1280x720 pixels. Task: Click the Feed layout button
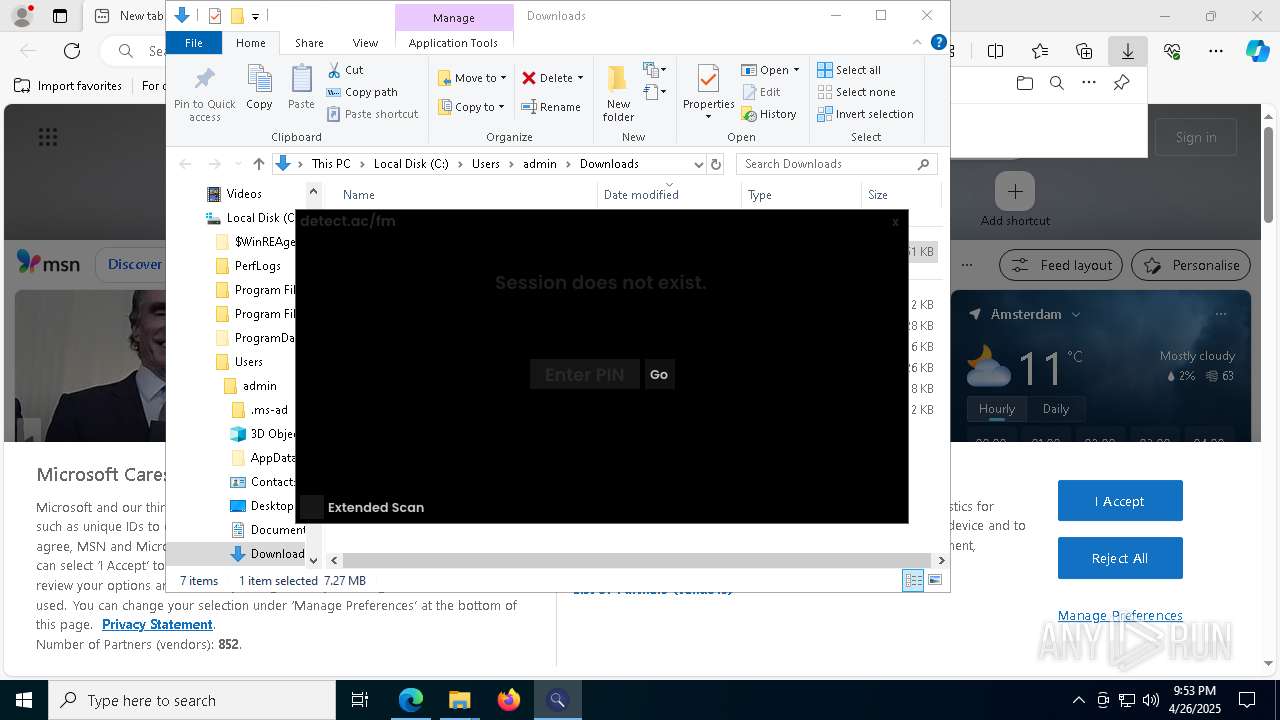(1062, 265)
